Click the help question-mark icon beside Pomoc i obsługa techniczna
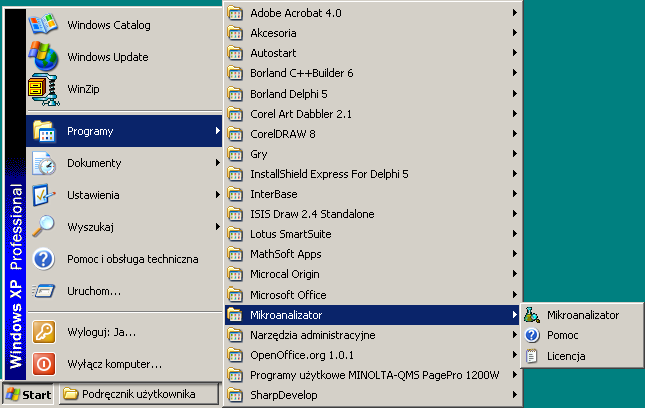The height and width of the screenshot is (408, 645). pyautogui.click(x=44, y=259)
